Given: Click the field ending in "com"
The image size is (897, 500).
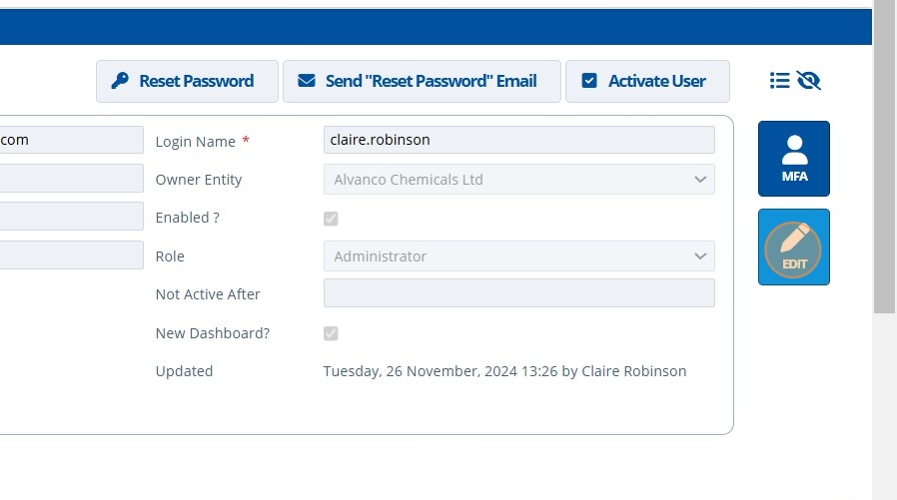Looking at the screenshot, I should 70,140.
